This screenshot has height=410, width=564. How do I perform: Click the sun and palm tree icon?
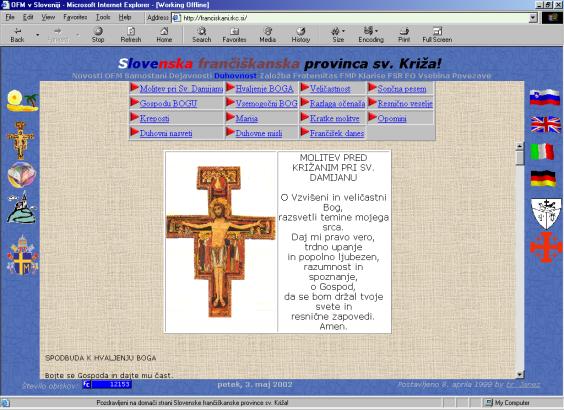(x=22, y=100)
